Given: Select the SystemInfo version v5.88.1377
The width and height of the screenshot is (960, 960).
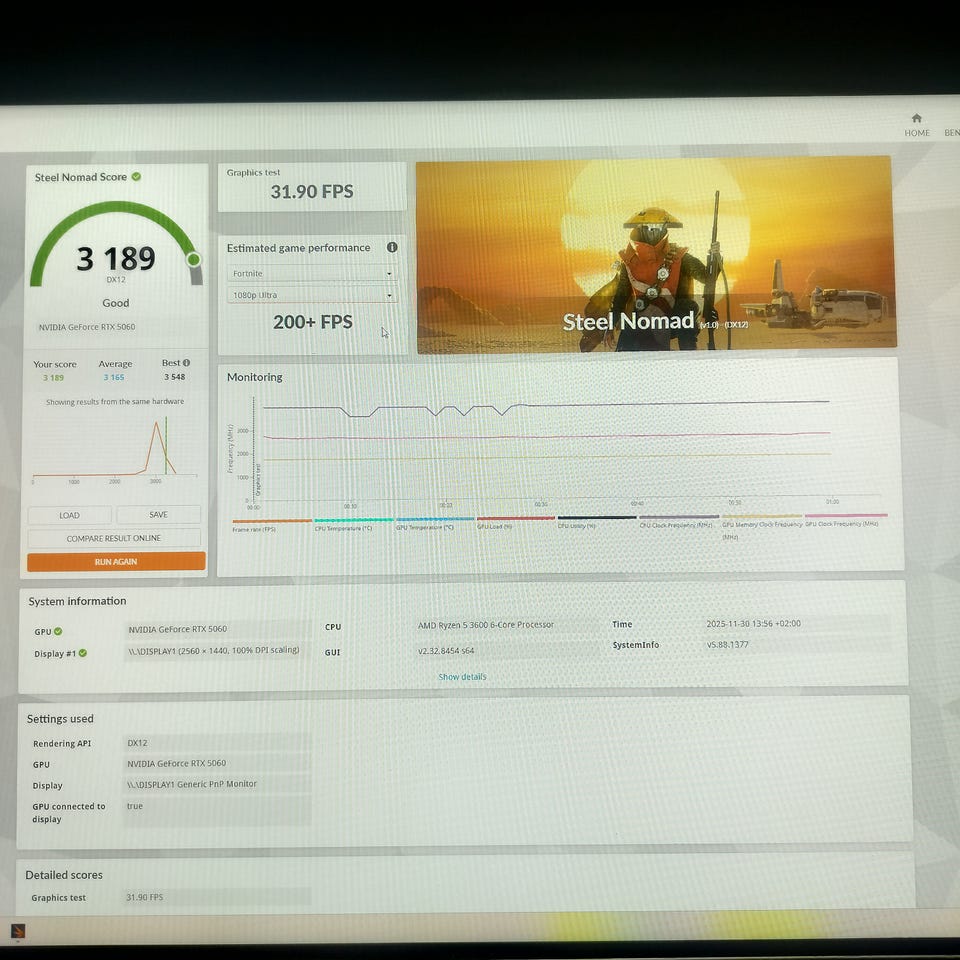Looking at the screenshot, I should click(727, 644).
